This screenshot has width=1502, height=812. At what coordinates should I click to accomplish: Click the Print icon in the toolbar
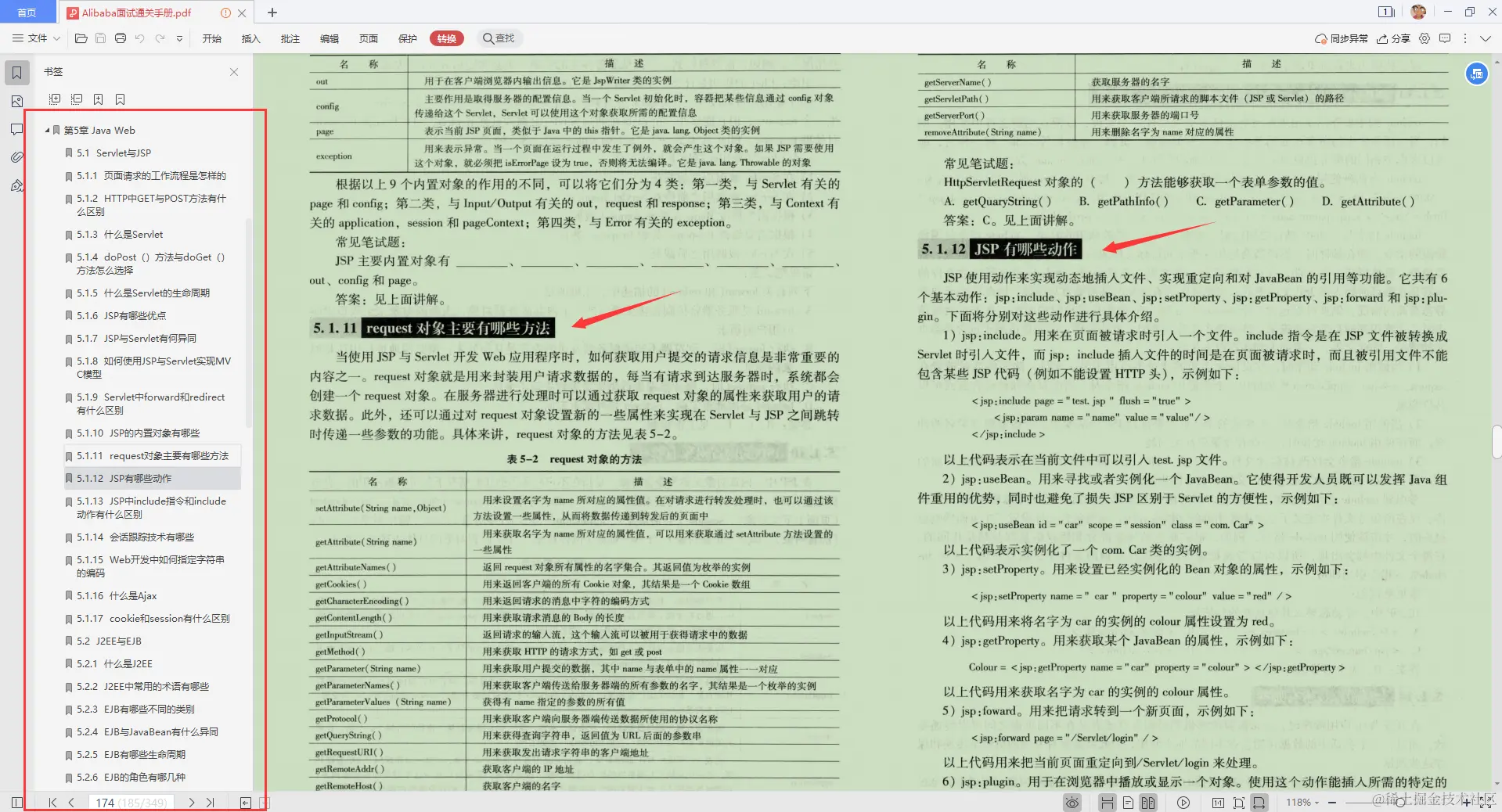(x=121, y=38)
